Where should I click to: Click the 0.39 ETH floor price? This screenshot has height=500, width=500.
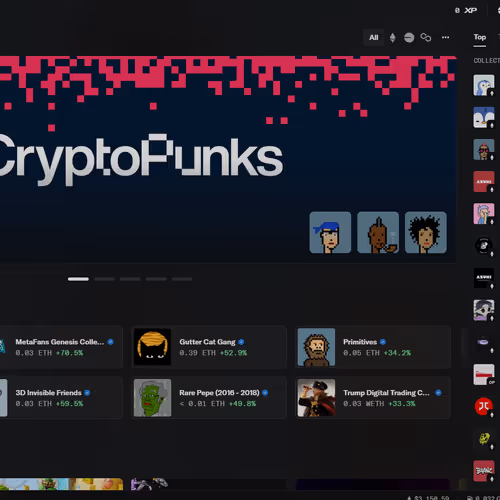pyautogui.click(x=197, y=353)
